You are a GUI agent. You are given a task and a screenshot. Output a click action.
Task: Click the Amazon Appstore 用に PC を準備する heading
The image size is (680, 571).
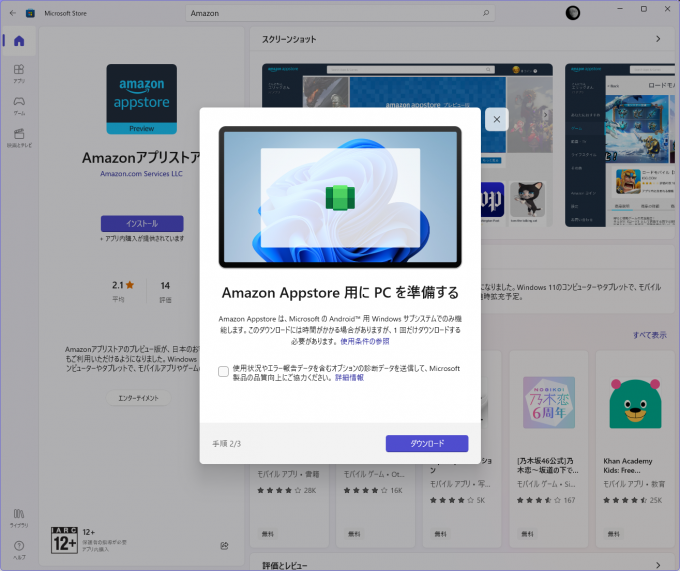[x=340, y=293]
